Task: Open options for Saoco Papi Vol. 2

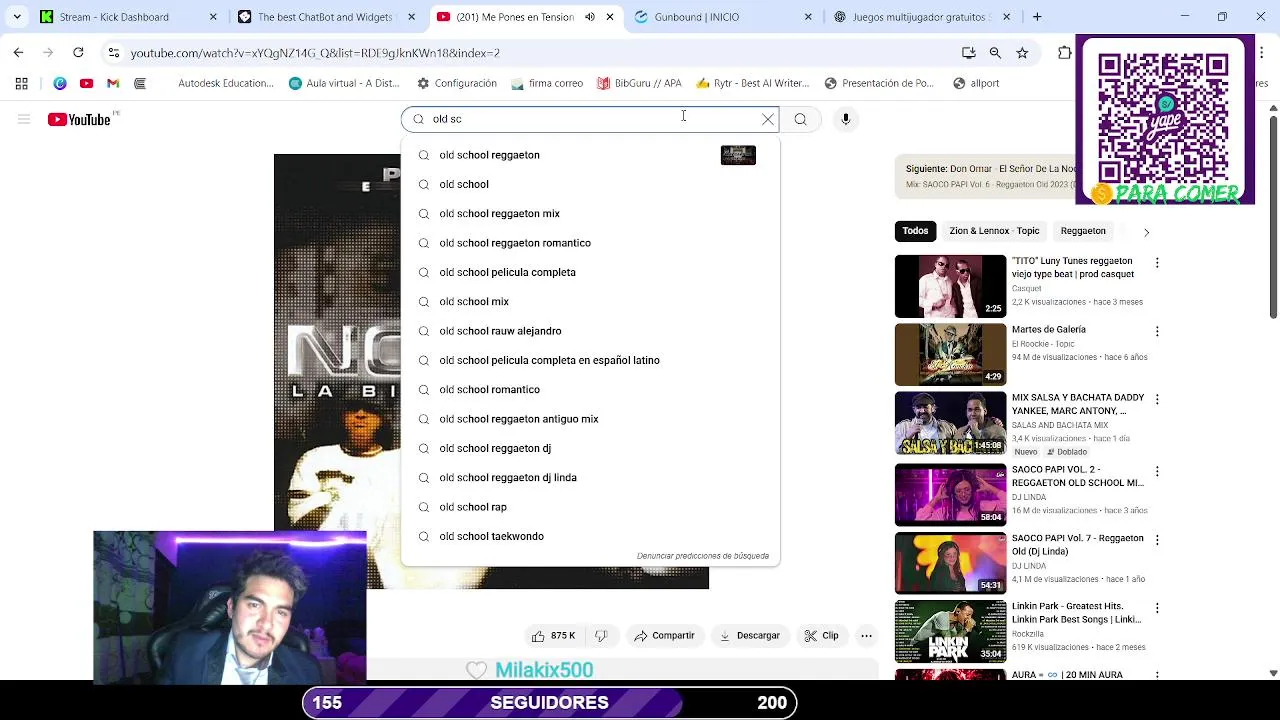Action: [x=1157, y=471]
